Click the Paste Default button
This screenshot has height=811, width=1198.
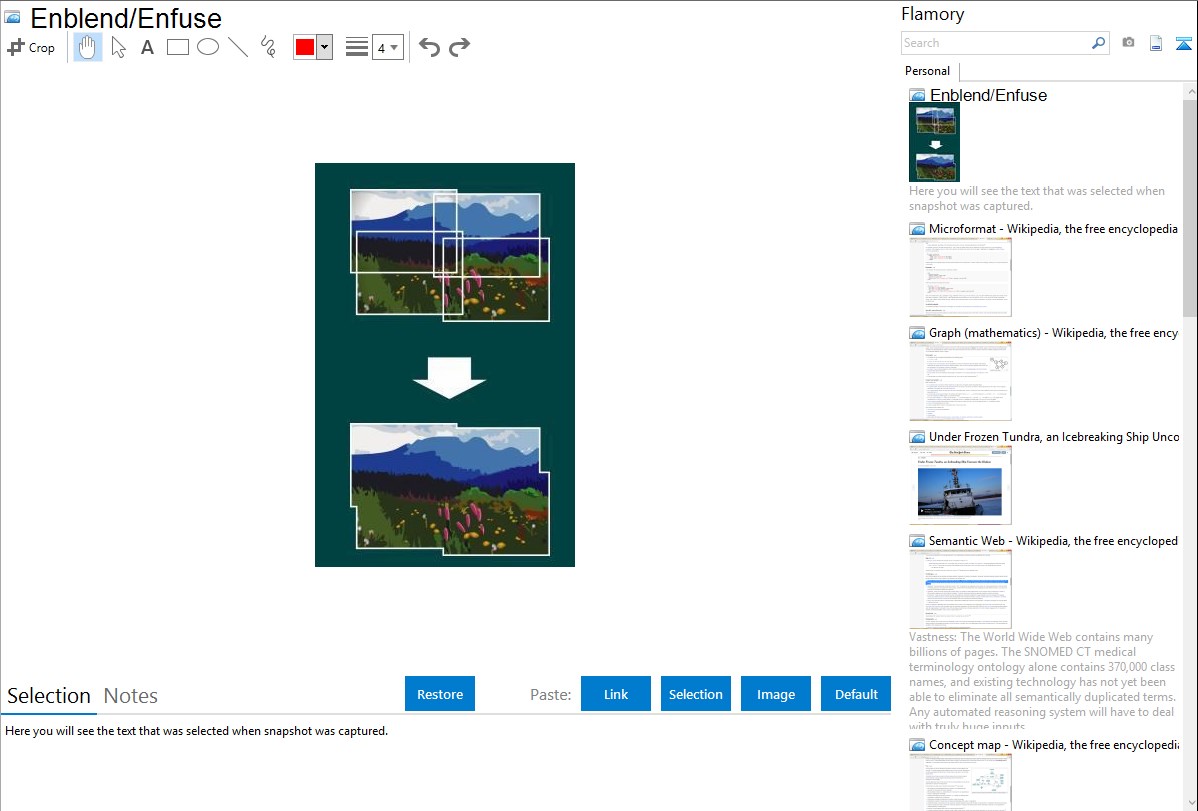tap(856, 694)
